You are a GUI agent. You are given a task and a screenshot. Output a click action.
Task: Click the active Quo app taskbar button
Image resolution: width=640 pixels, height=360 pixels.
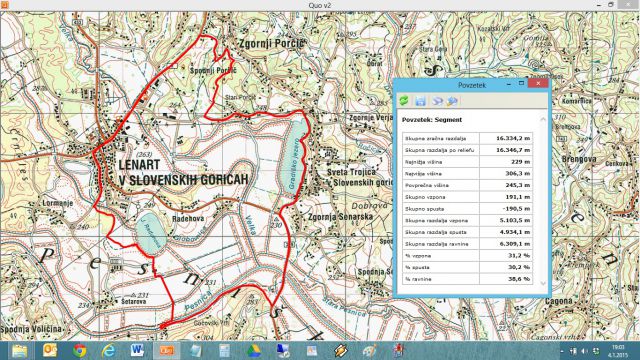click(x=167, y=351)
